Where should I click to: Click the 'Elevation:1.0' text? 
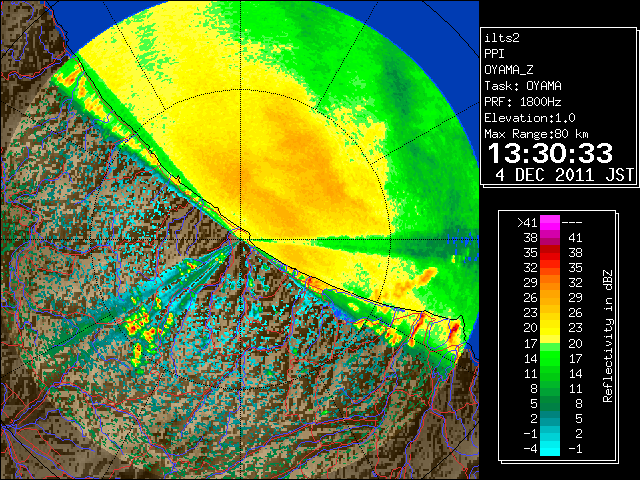(x=530, y=118)
